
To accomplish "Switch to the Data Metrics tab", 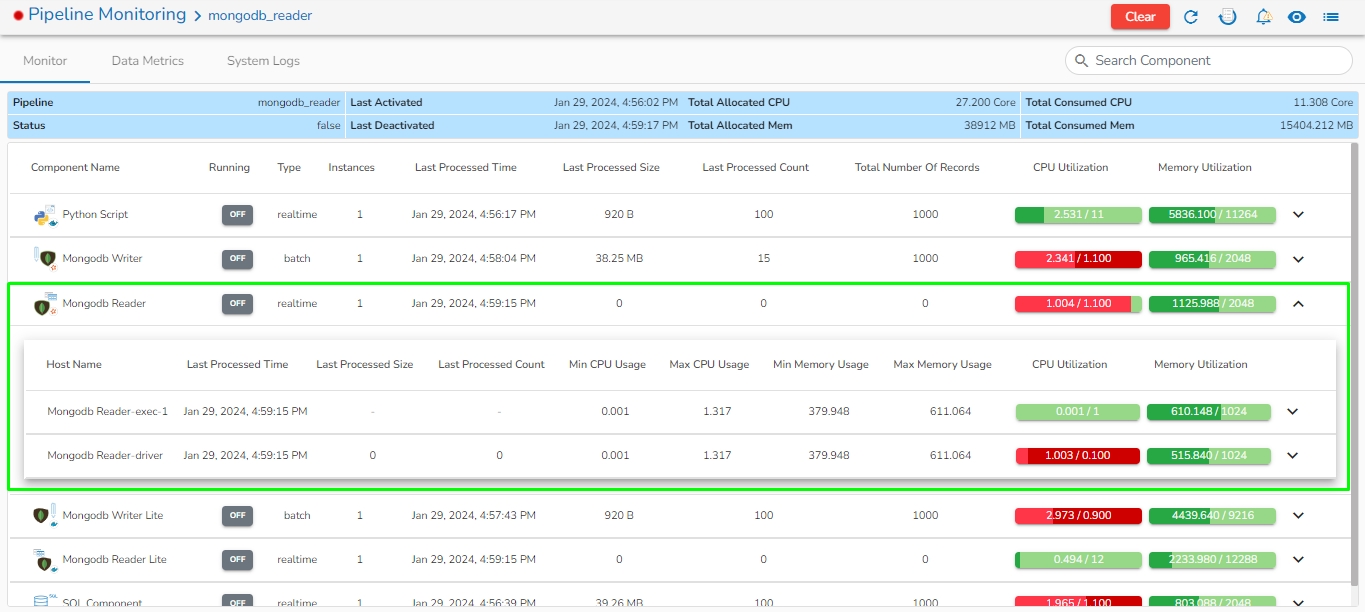I will click(x=147, y=61).
